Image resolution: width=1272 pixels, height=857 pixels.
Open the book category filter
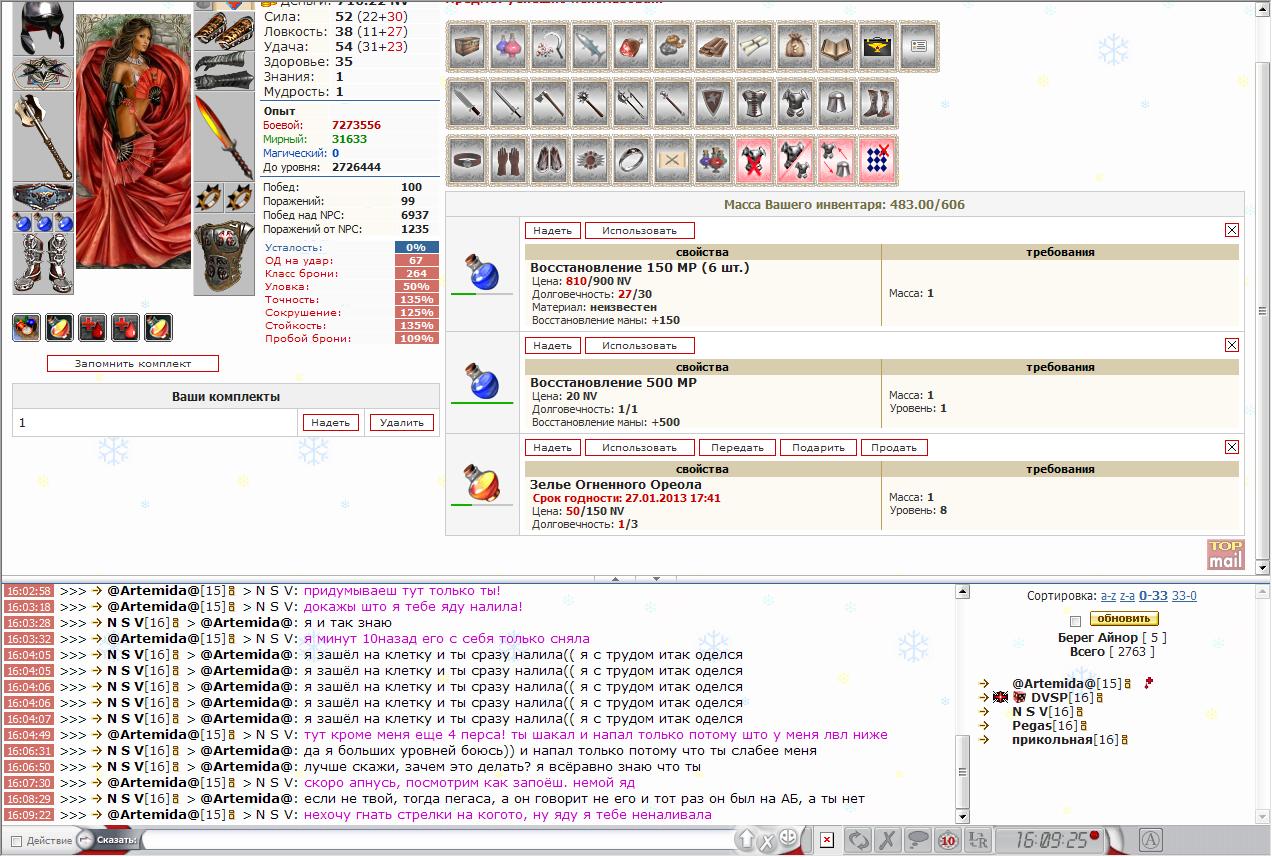(x=838, y=46)
